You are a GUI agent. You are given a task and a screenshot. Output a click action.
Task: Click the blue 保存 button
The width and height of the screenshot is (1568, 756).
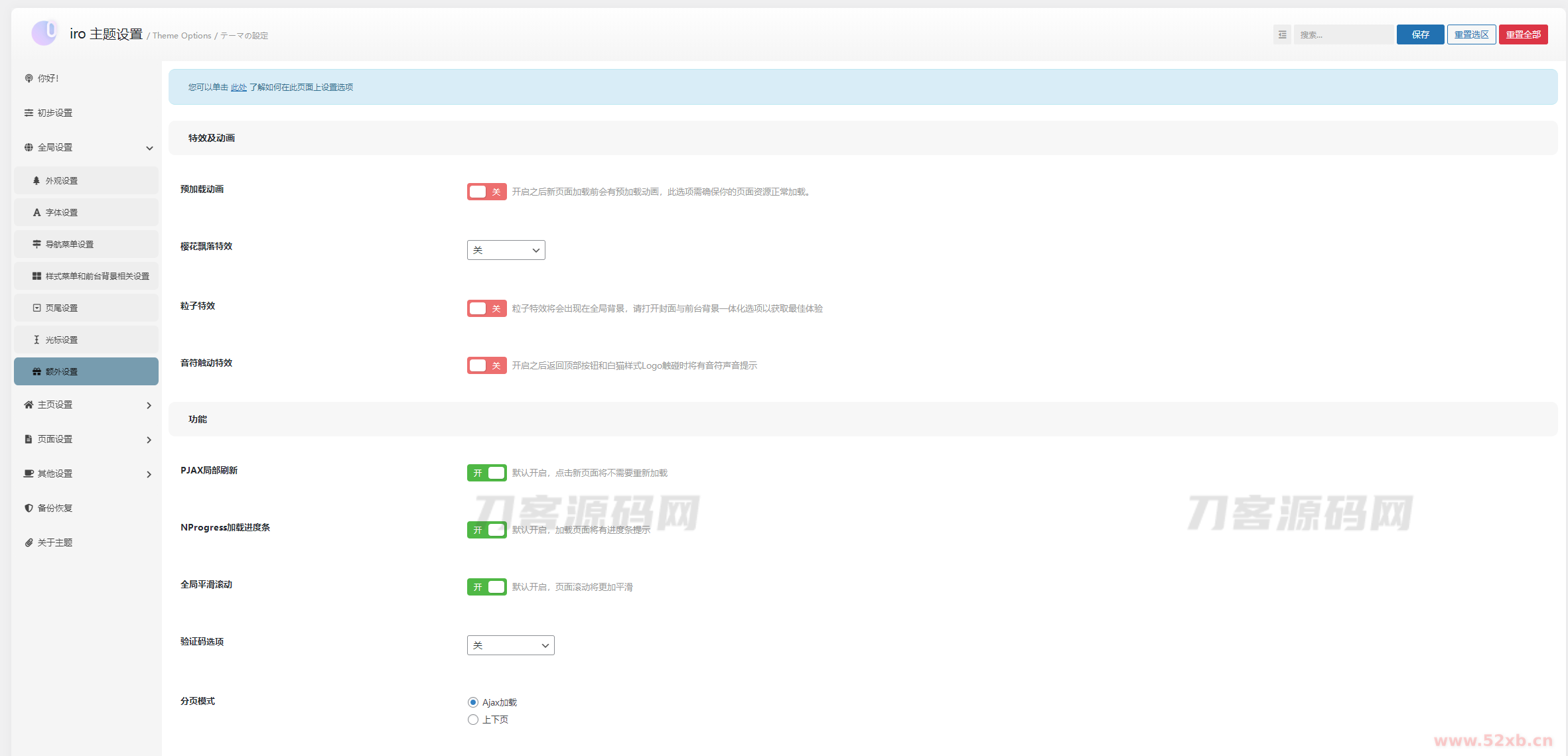click(1420, 34)
